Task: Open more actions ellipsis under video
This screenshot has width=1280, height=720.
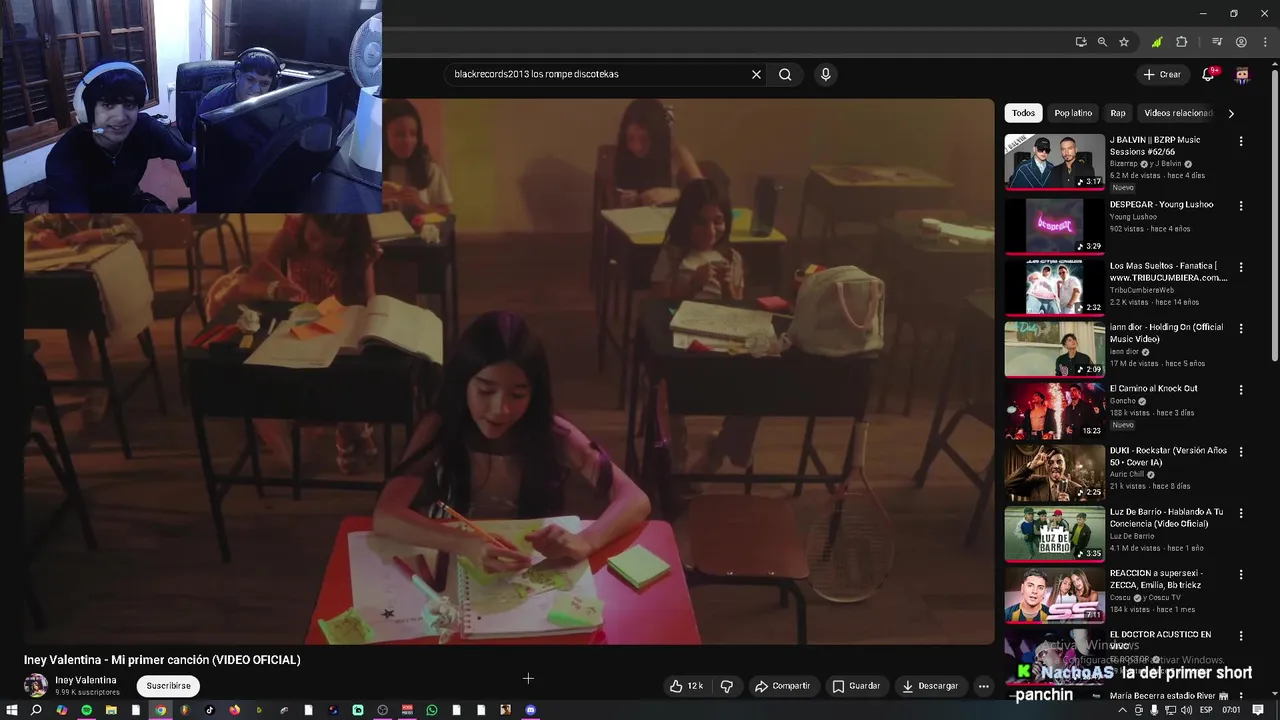Action: click(x=984, y=686)
